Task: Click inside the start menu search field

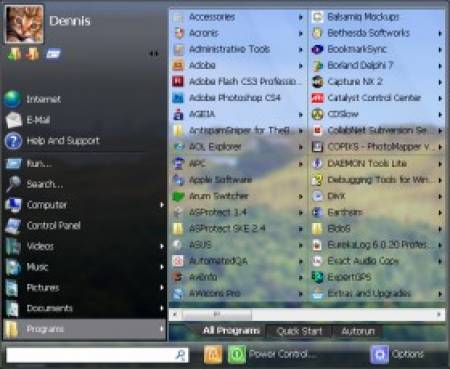Action: 90,355
